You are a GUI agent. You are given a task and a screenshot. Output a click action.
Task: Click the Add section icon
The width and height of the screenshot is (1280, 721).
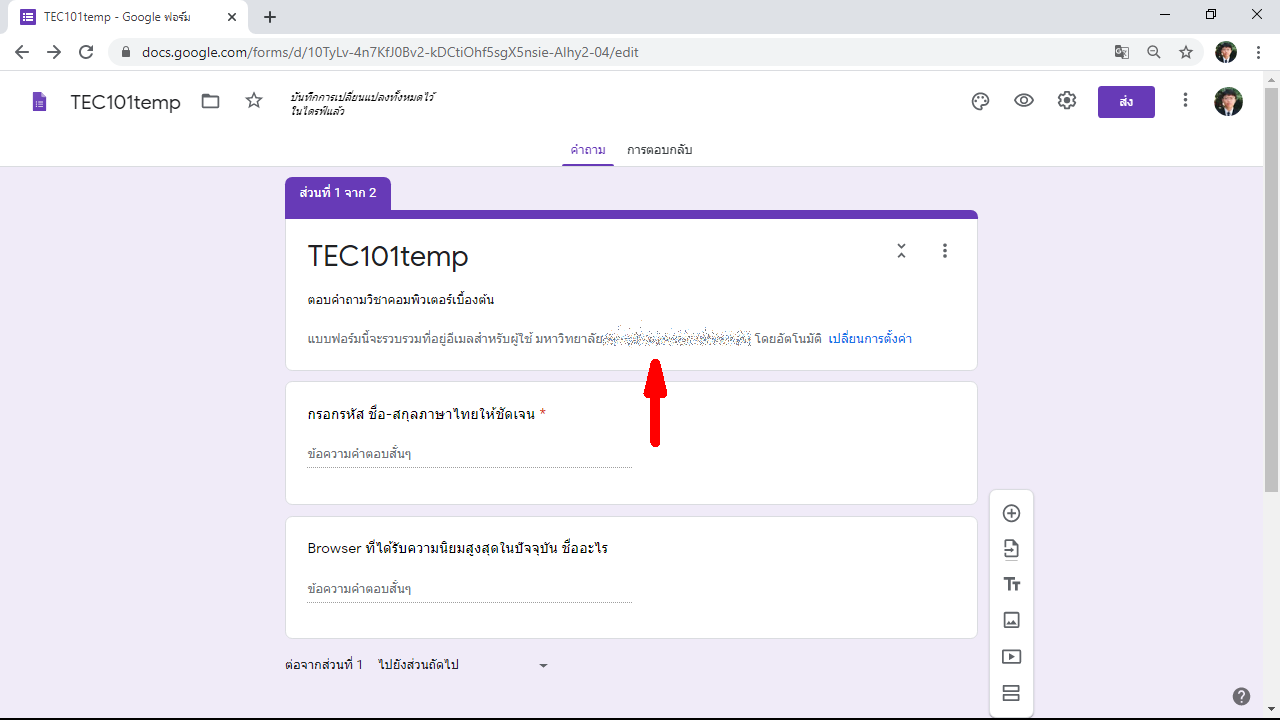(x=1011, y=693)
